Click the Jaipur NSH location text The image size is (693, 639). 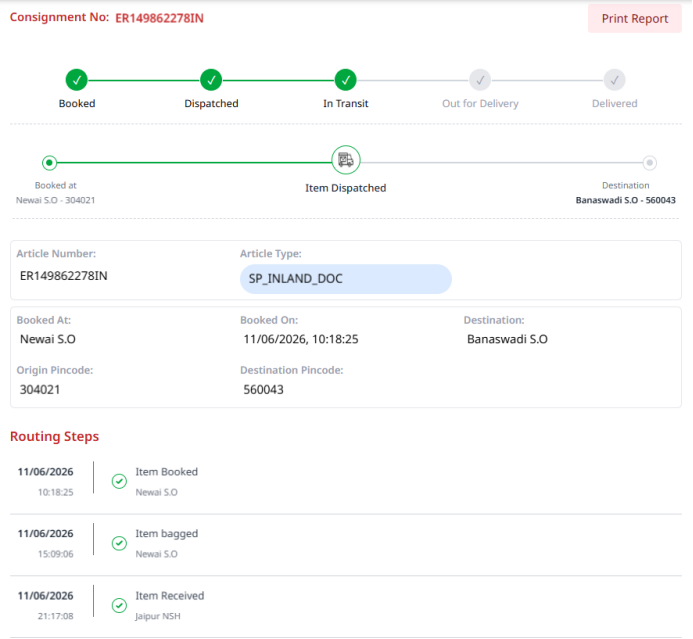coord(158,616)
